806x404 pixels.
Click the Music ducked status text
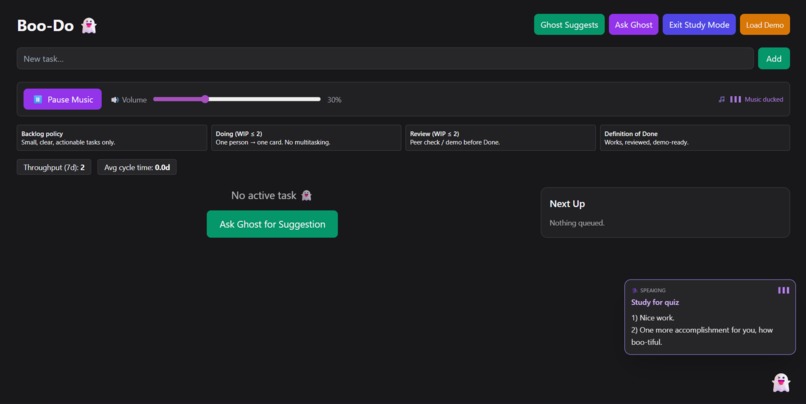[764, 99]
